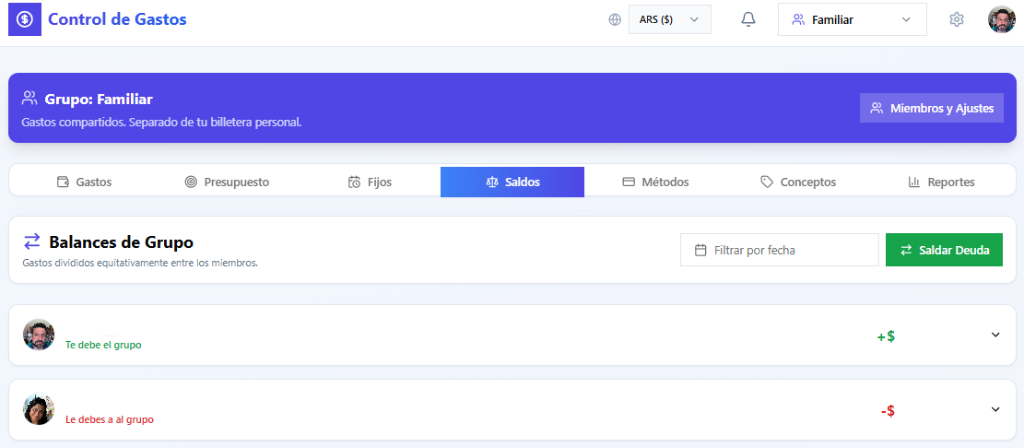The image size is (1024, 448).
Task: Switch to the Gastos tab
Action: [84, 182]
